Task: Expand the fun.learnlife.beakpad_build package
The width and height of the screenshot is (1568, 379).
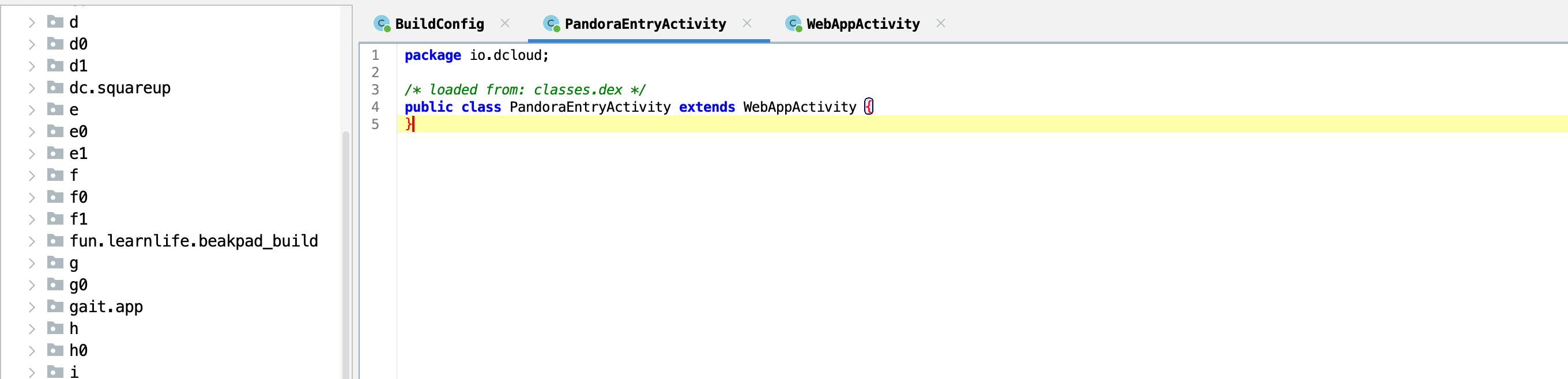Action: (x=32, y=241)
